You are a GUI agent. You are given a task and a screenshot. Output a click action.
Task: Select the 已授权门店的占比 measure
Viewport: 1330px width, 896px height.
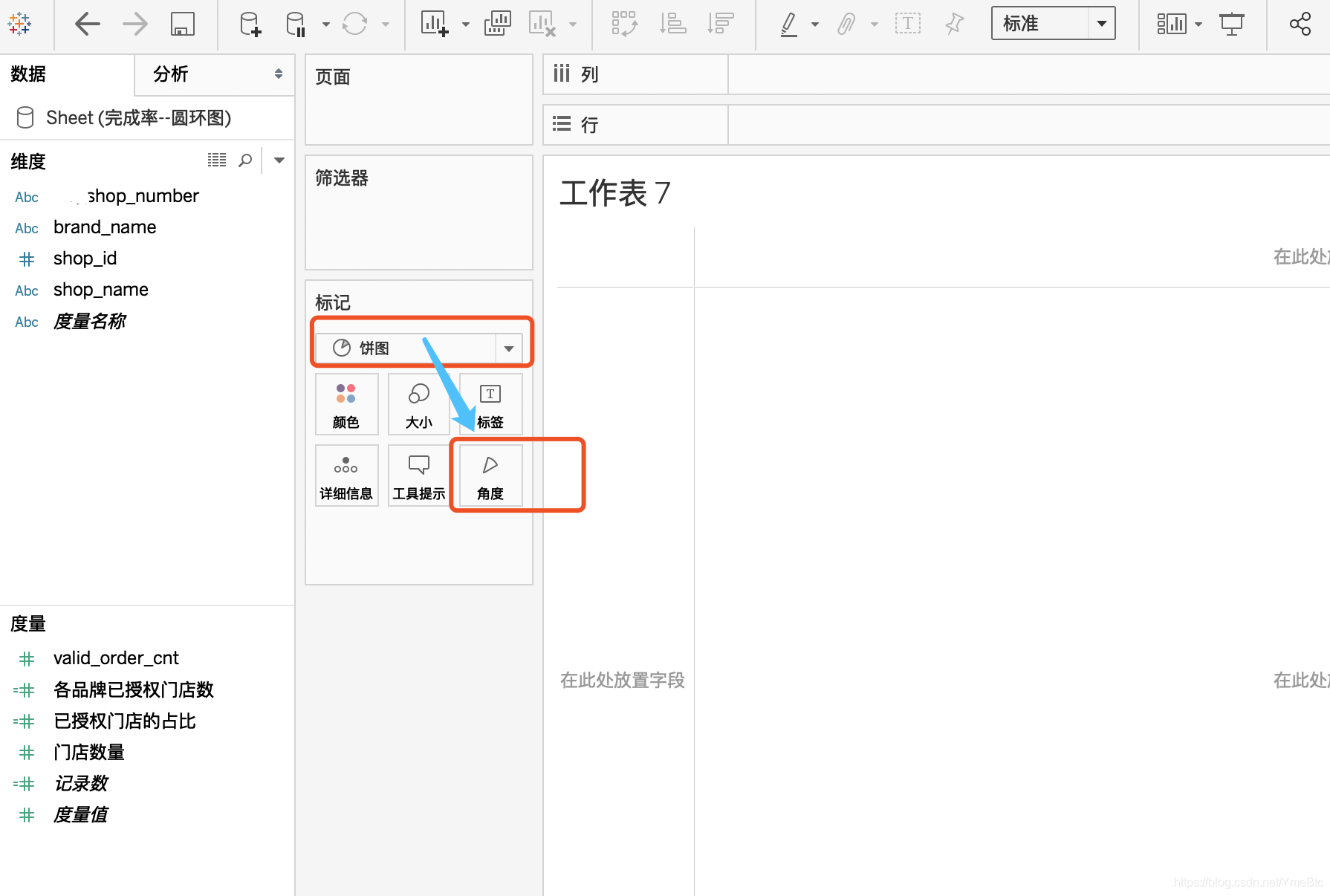pyautogui.click(x=125, y=721)
